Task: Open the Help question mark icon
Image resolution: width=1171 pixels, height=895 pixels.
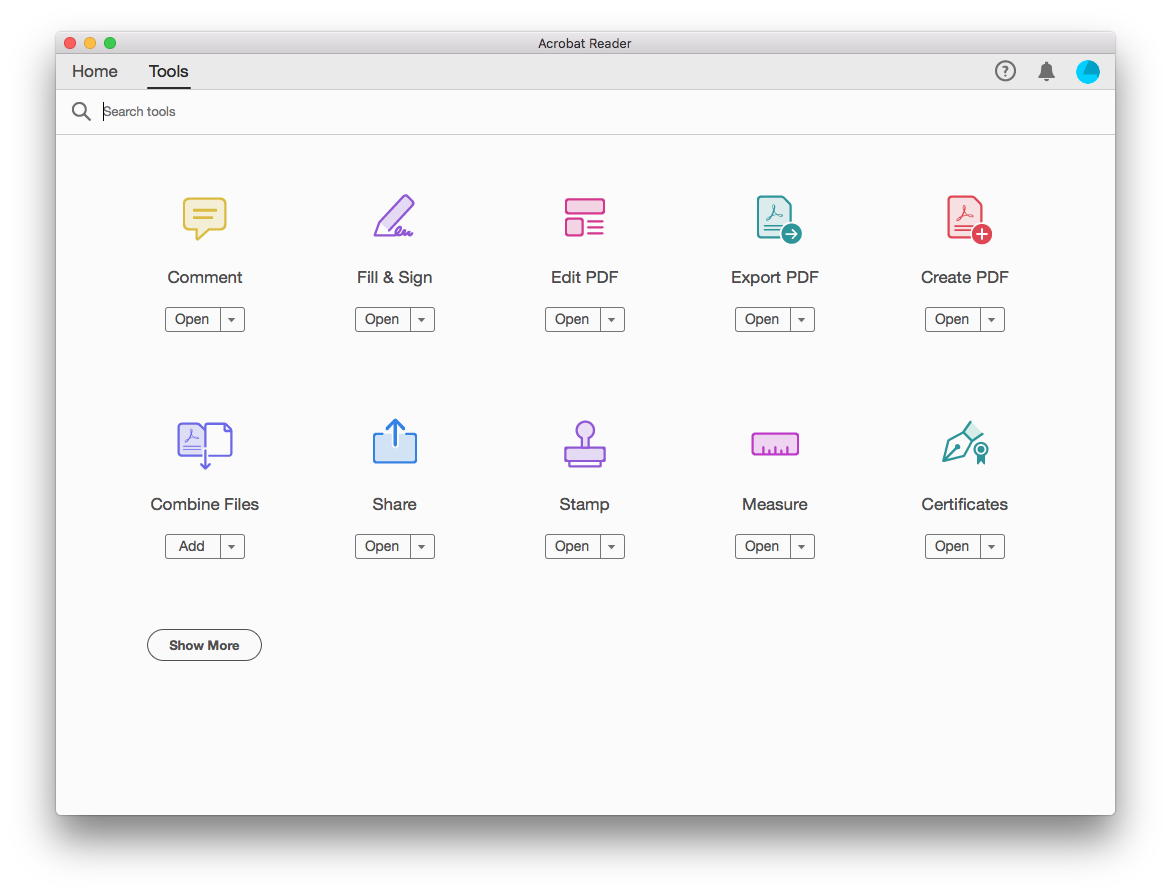Action: click(1005, 71)
